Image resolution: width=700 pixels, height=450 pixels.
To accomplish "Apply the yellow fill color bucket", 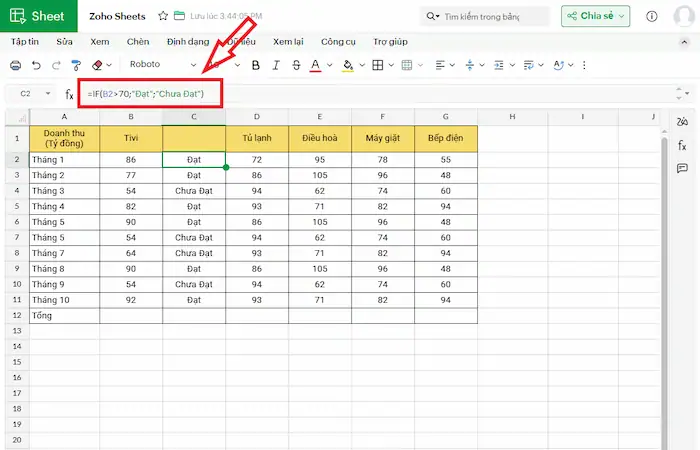I will 348,65.
